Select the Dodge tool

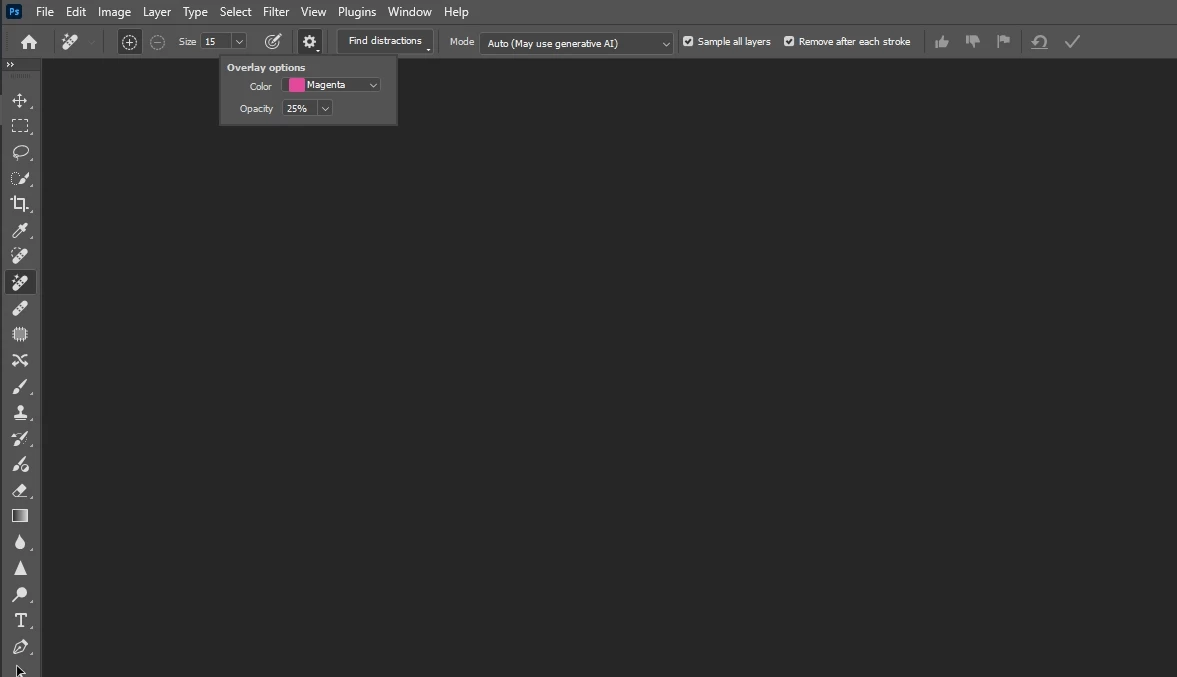click(20, 594)
